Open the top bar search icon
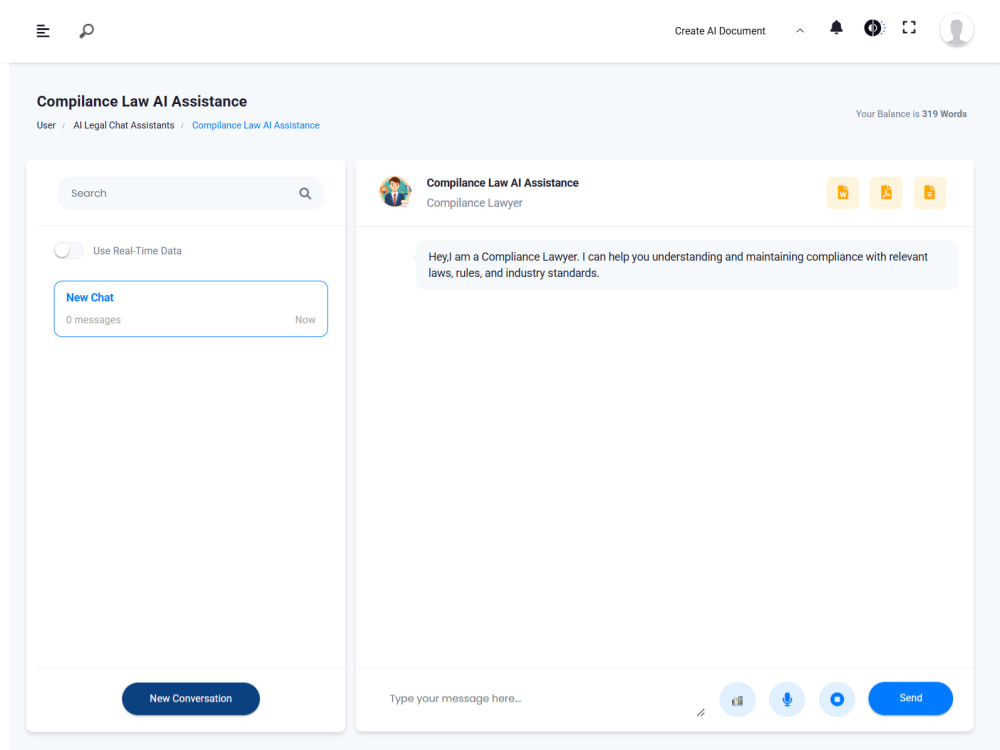 87,31
